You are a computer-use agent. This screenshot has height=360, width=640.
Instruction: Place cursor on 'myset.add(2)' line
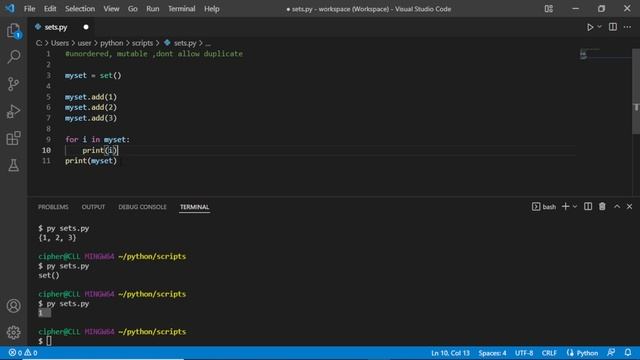pos(91,107)
